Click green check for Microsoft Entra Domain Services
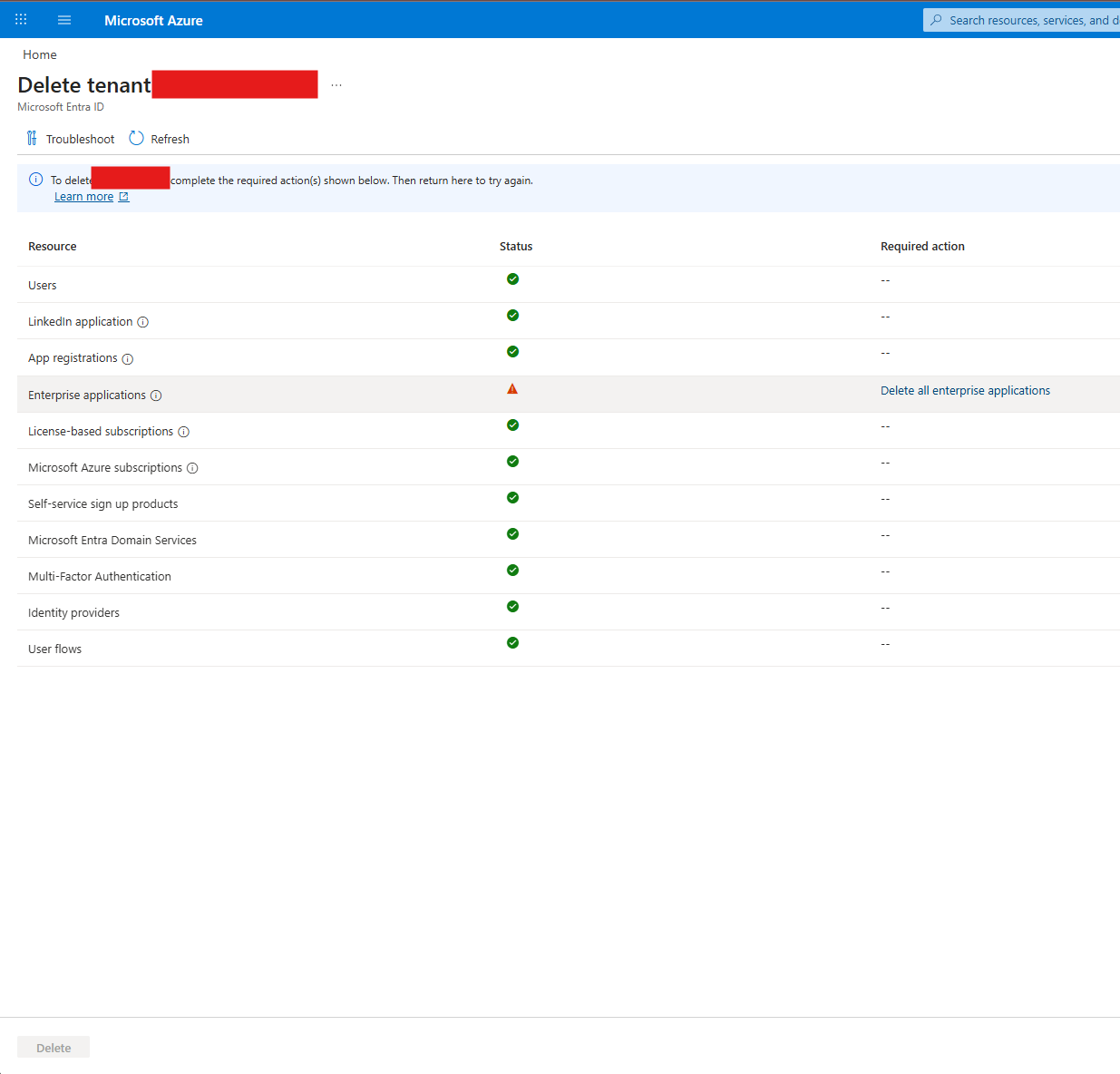 pyautogui.click(x=512, y=534)
